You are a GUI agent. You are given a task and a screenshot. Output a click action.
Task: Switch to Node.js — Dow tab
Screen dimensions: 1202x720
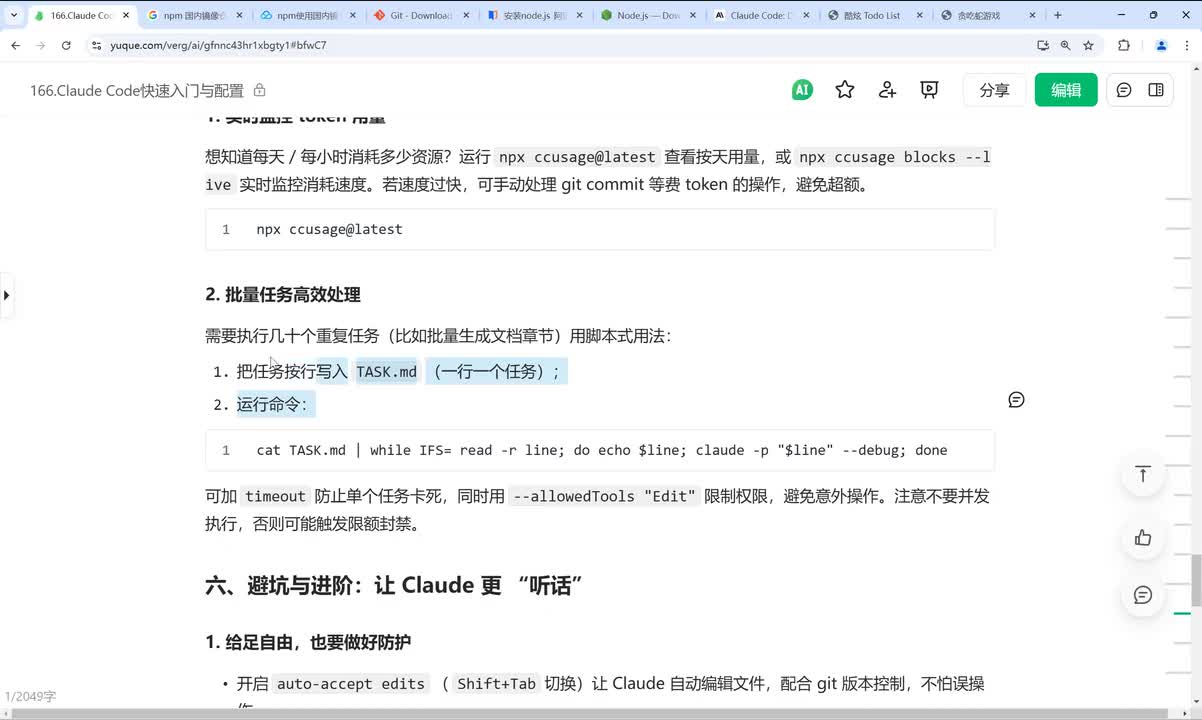647,16
